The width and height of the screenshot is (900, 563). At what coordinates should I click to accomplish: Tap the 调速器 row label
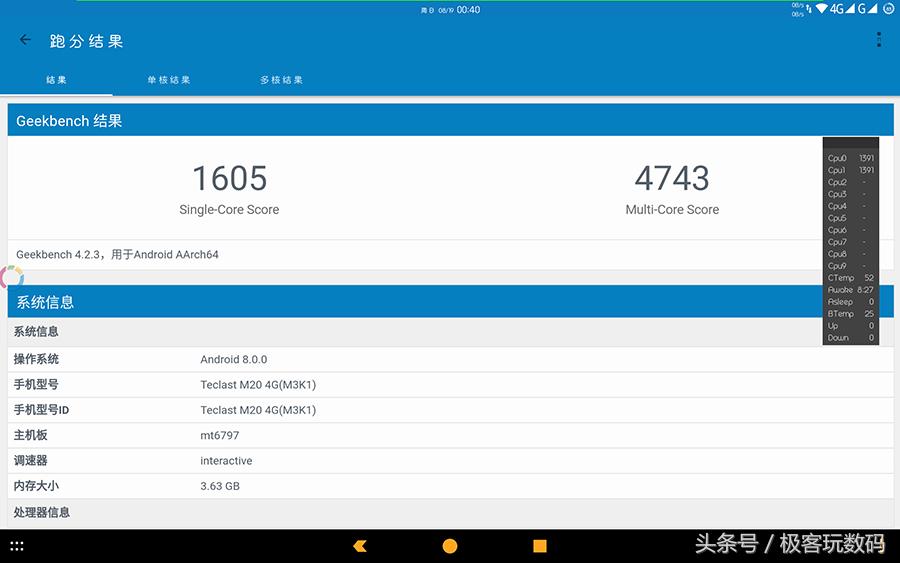(30, 460)
